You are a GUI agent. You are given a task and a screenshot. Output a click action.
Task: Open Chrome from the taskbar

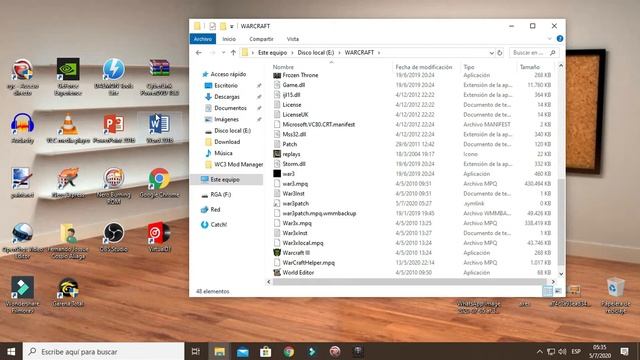(x=289, y=351)
